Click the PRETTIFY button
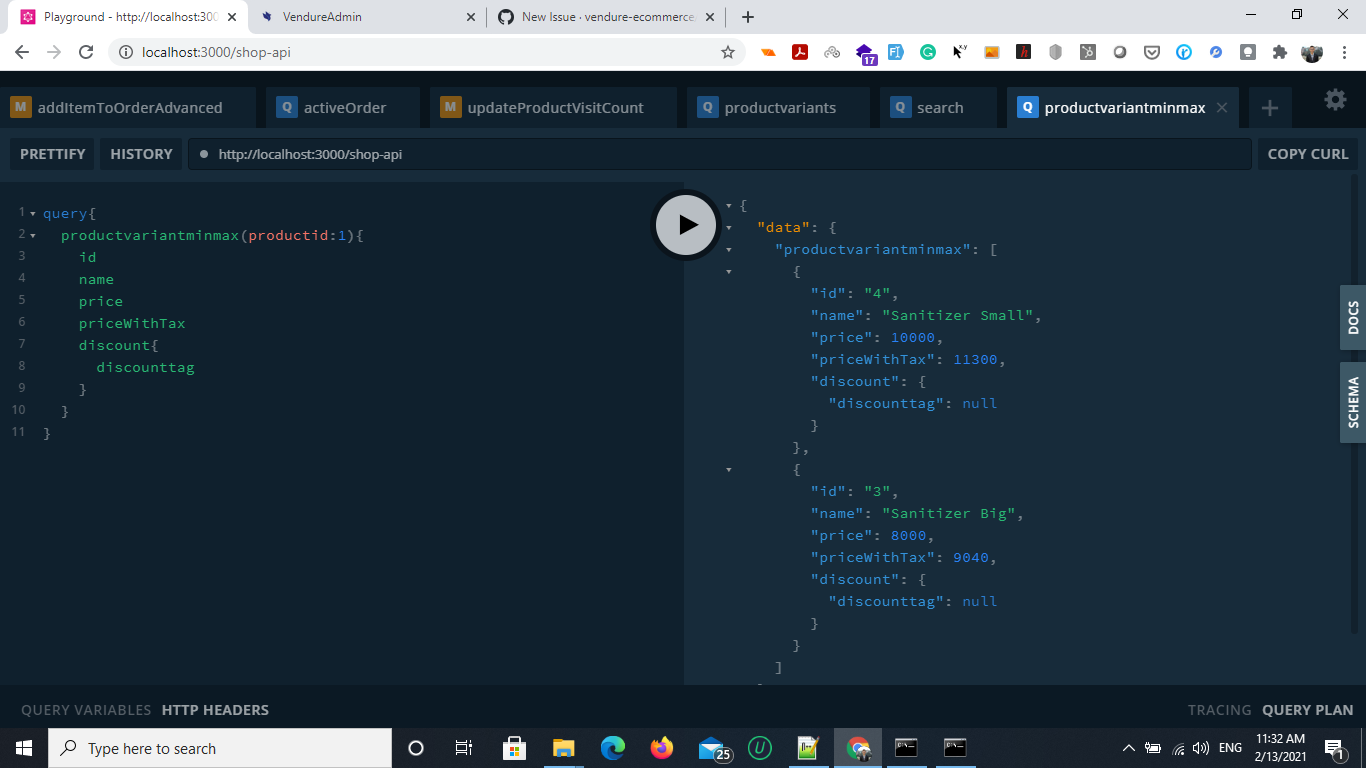1366x768 pixels. (x=52, y=154)
